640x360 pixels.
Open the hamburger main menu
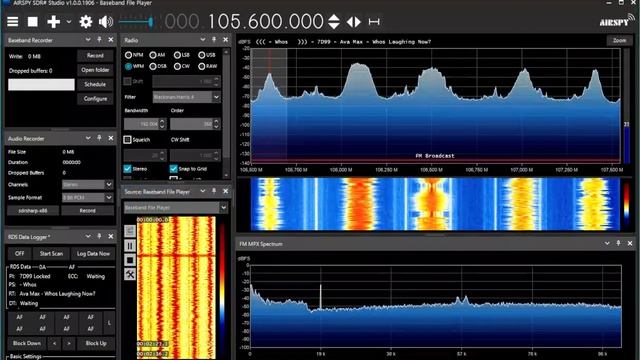pyautogui.click(x=13, y=22)
